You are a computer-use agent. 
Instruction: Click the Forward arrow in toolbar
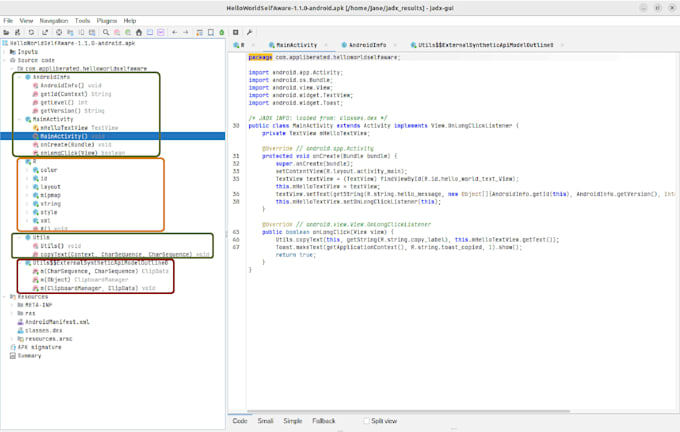point(186,33)
